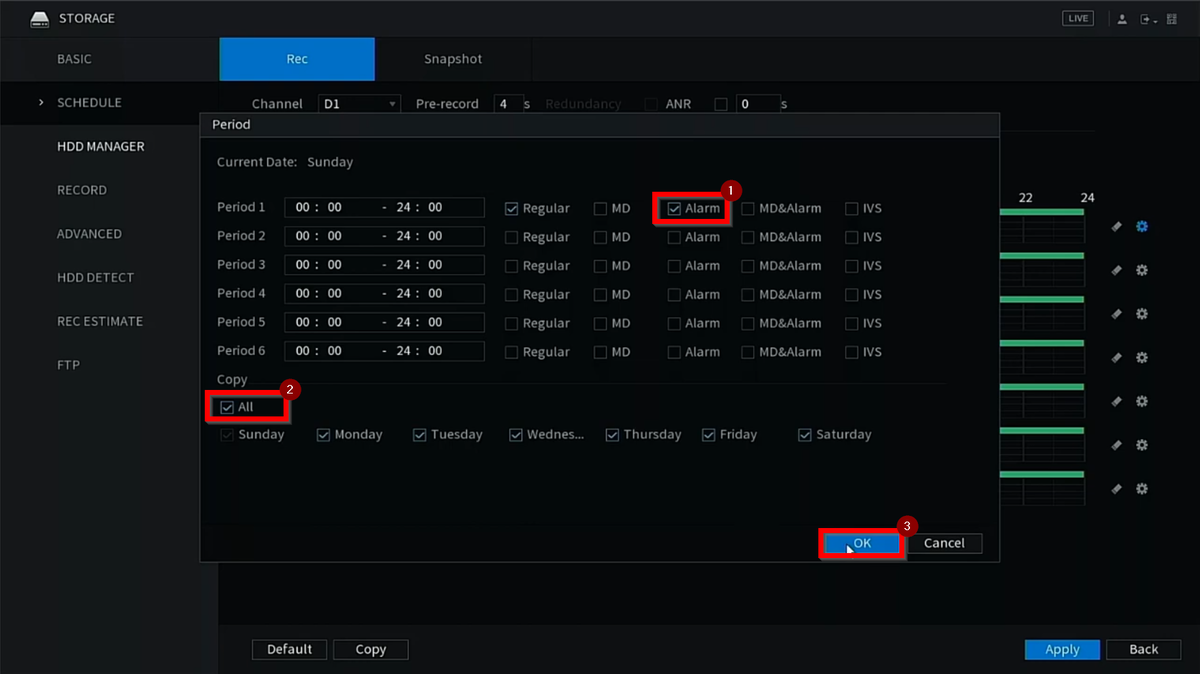The image size is (1200, 674).
Task: Open the logout dropdown menu icon
Action: (x=1148, y=19)
